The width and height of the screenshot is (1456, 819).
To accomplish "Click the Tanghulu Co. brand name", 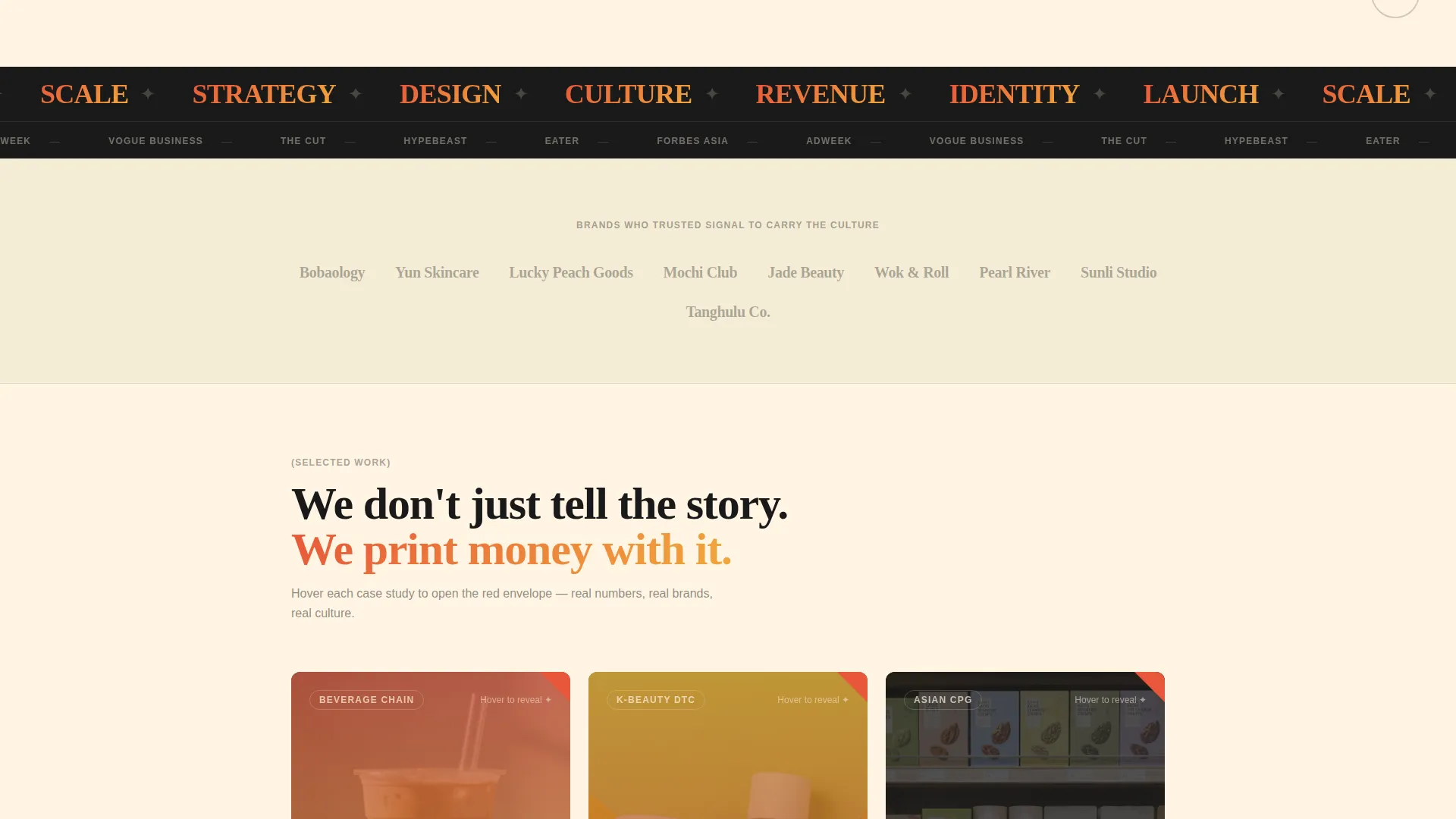I will [x=728, y=312].
